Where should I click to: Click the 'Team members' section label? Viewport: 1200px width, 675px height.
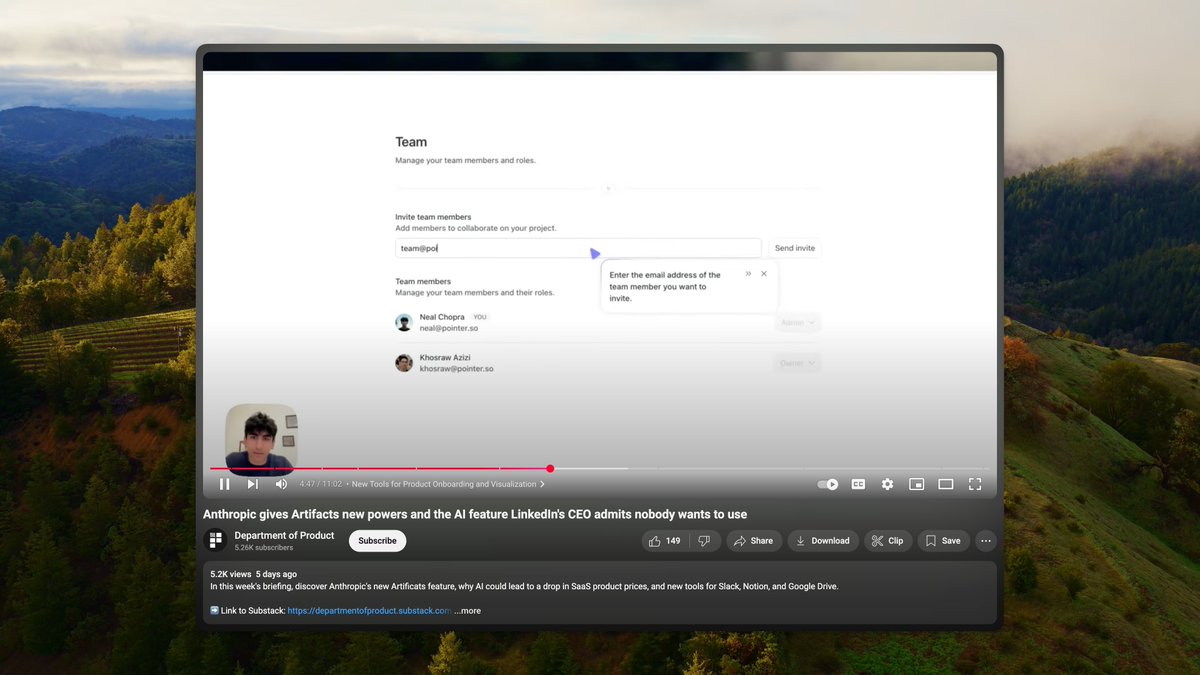(423, 281)
